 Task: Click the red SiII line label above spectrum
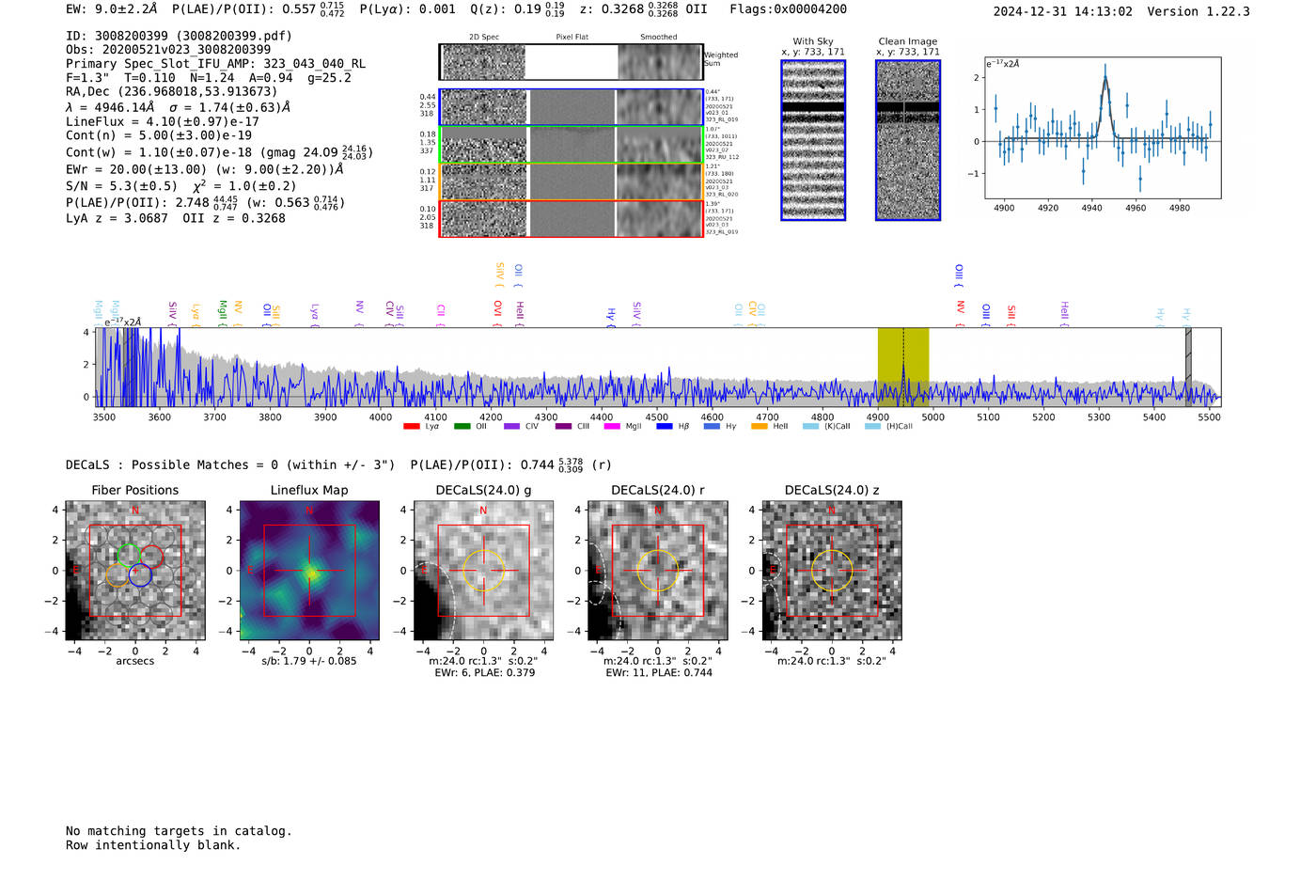tap(1011, 315)
